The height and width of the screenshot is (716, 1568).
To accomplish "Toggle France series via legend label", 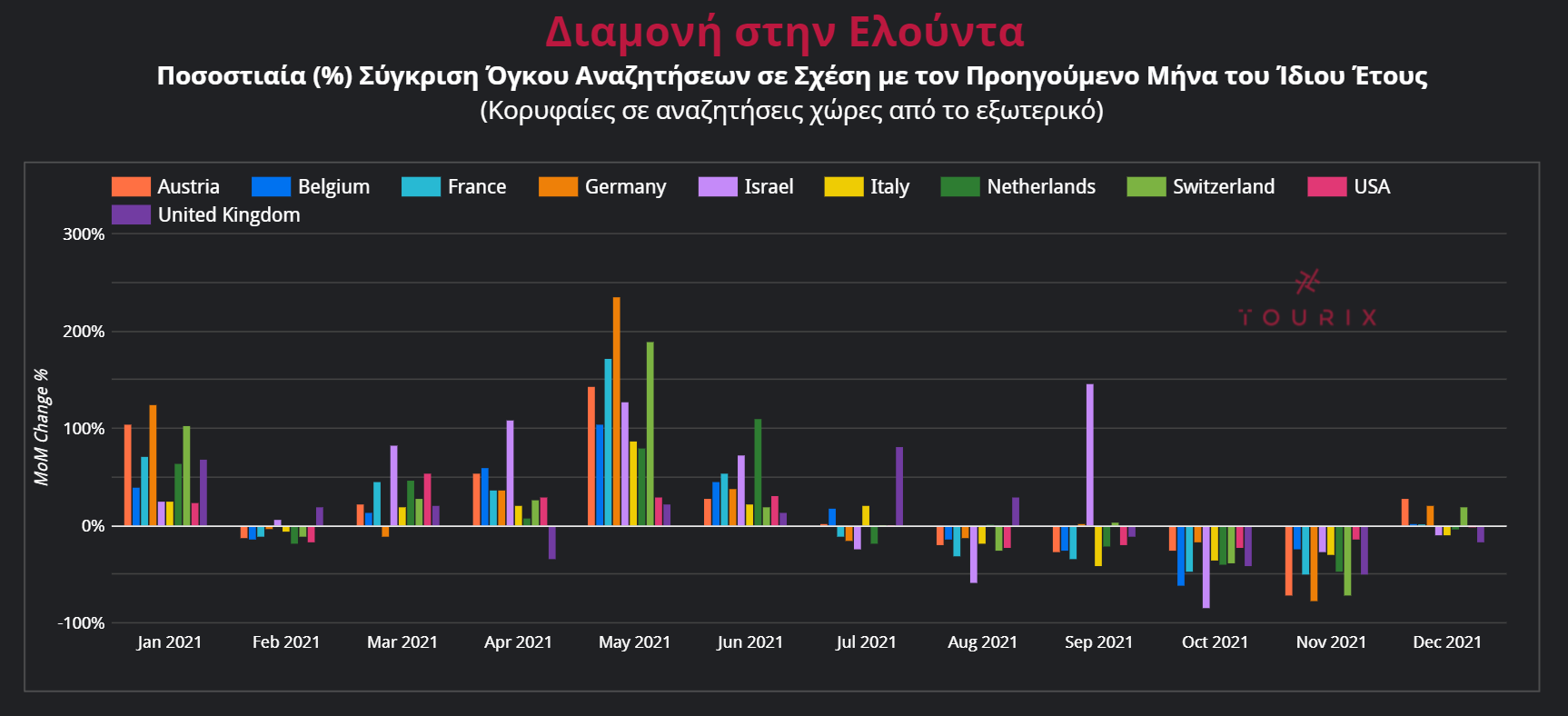I will coord(476,187).
